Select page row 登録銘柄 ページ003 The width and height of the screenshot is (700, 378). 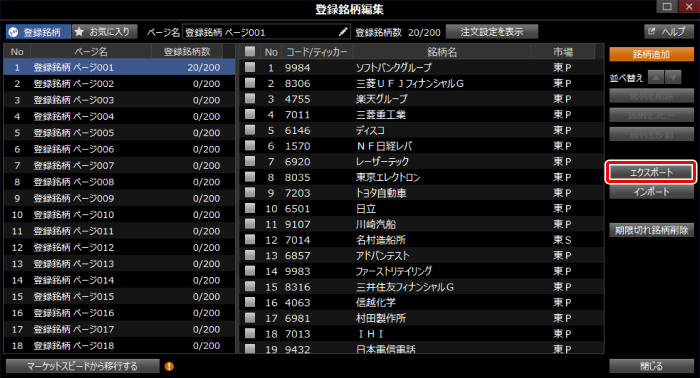point(119,100)
